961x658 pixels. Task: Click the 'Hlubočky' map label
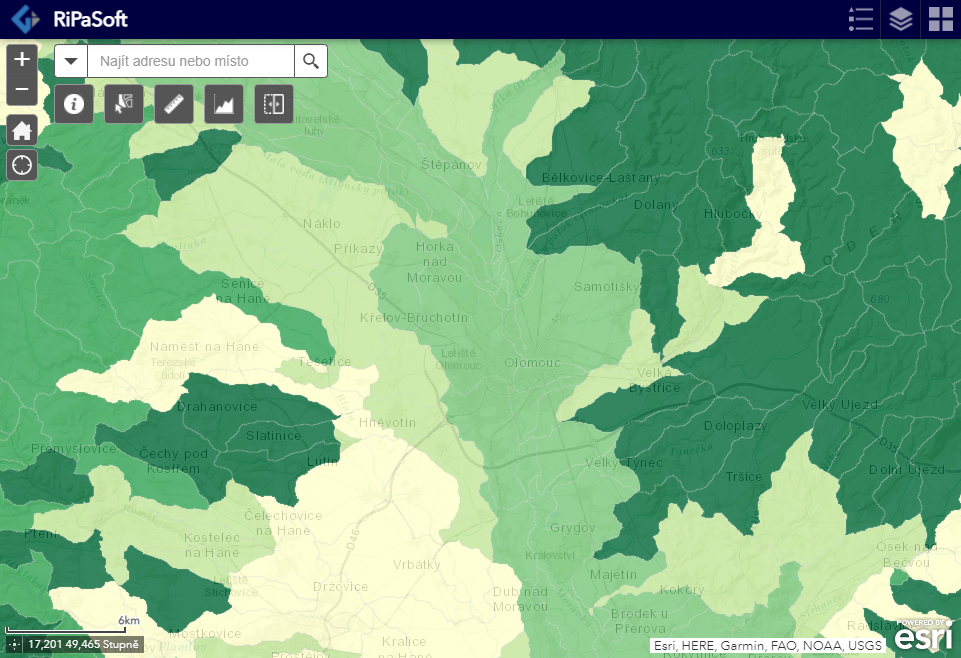(733, 214)
